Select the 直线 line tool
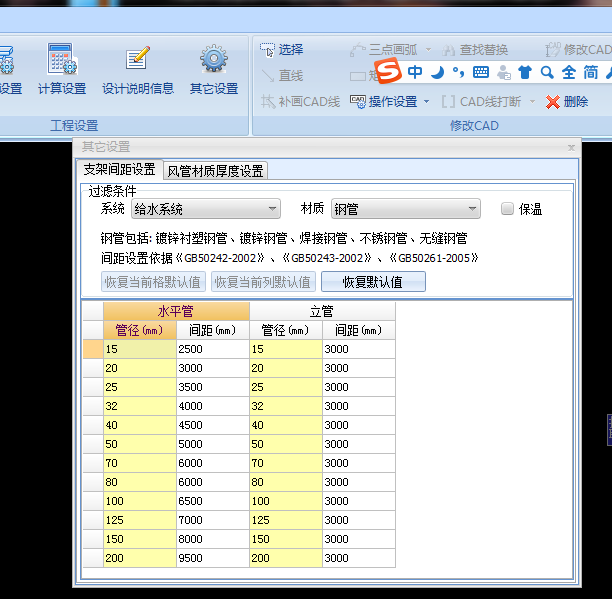The image size is (612, 599). tap(281, 75)
